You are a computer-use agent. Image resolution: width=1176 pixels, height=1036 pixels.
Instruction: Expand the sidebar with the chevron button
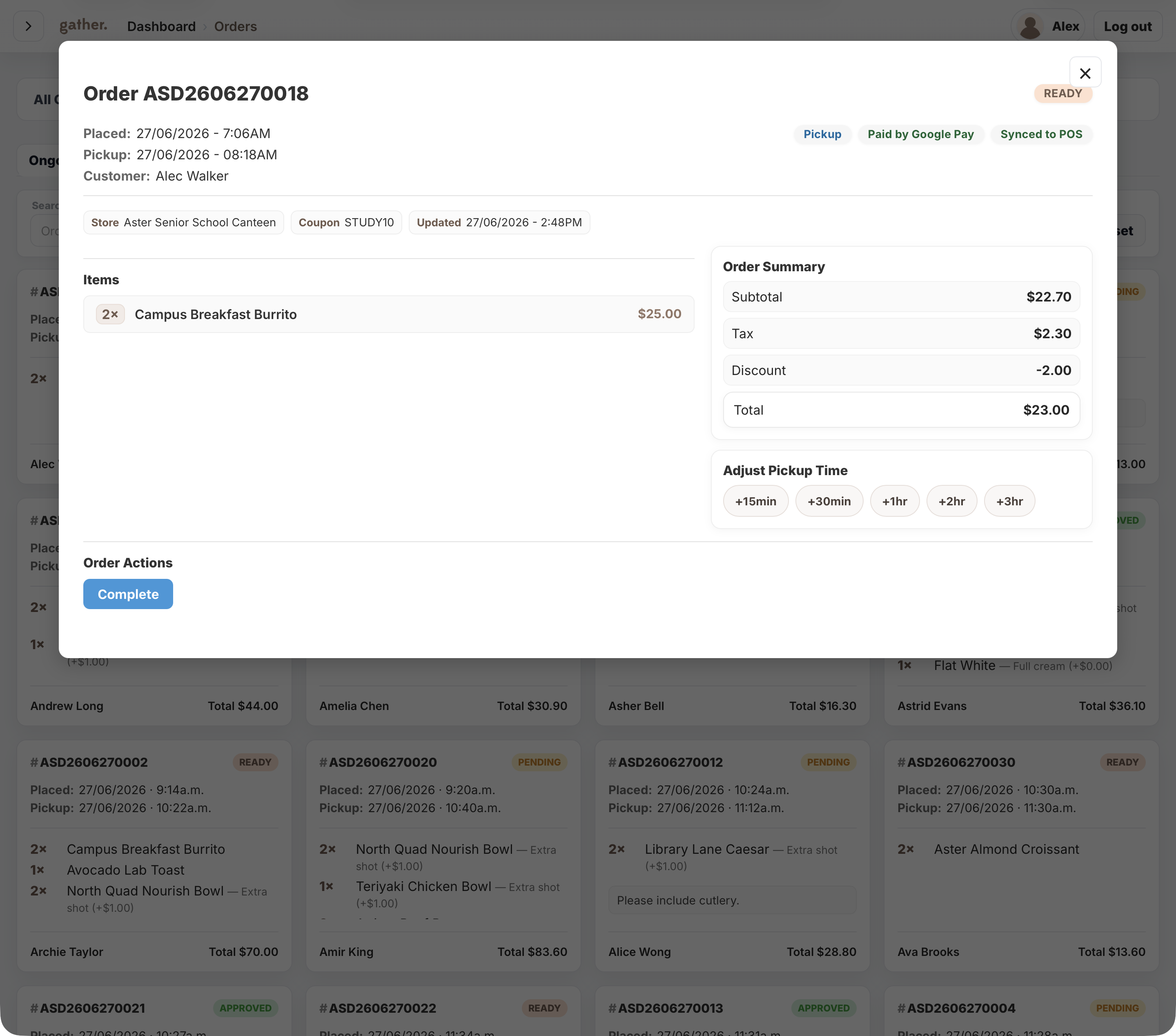(x=28, y=27)
